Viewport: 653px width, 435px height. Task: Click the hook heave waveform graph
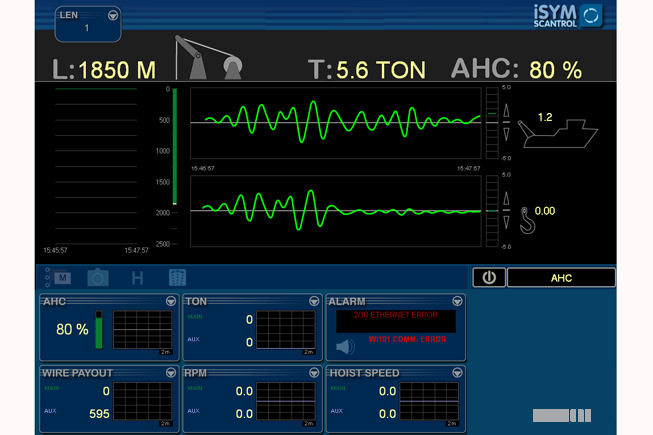(x=336, y=211)
